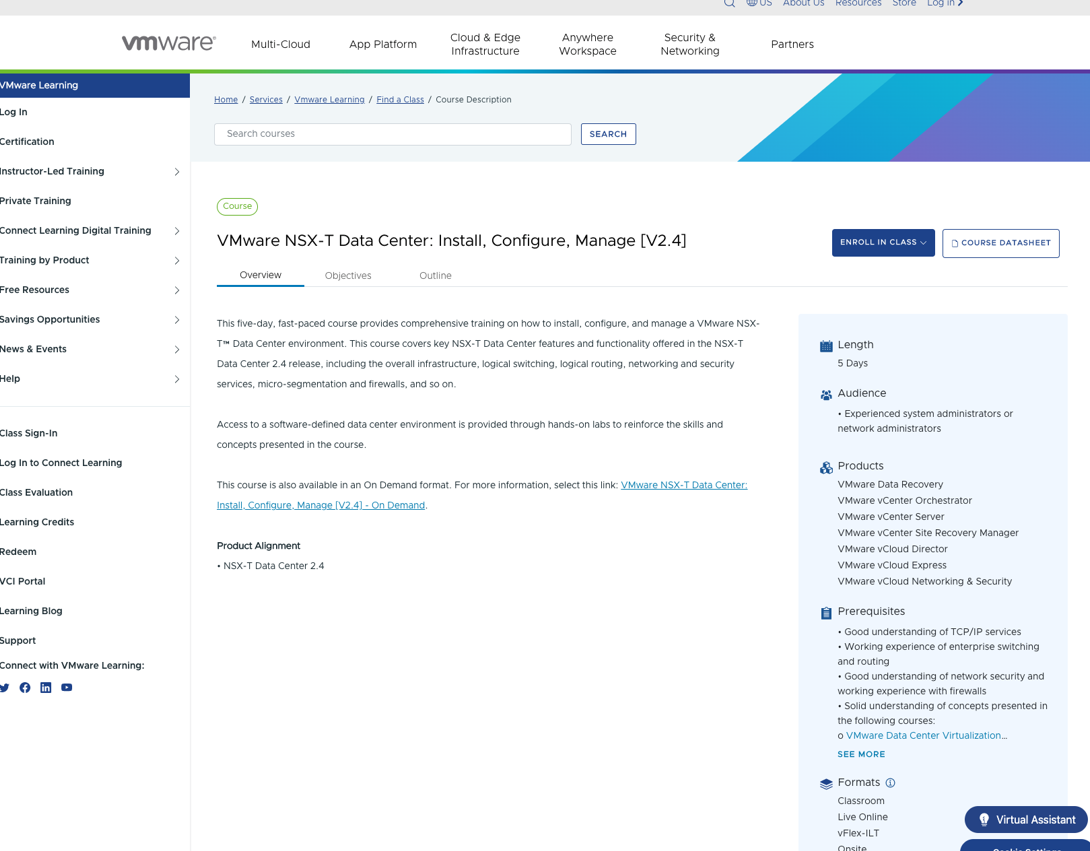Click the Find a Class breadcrumb

coord(400,100)
